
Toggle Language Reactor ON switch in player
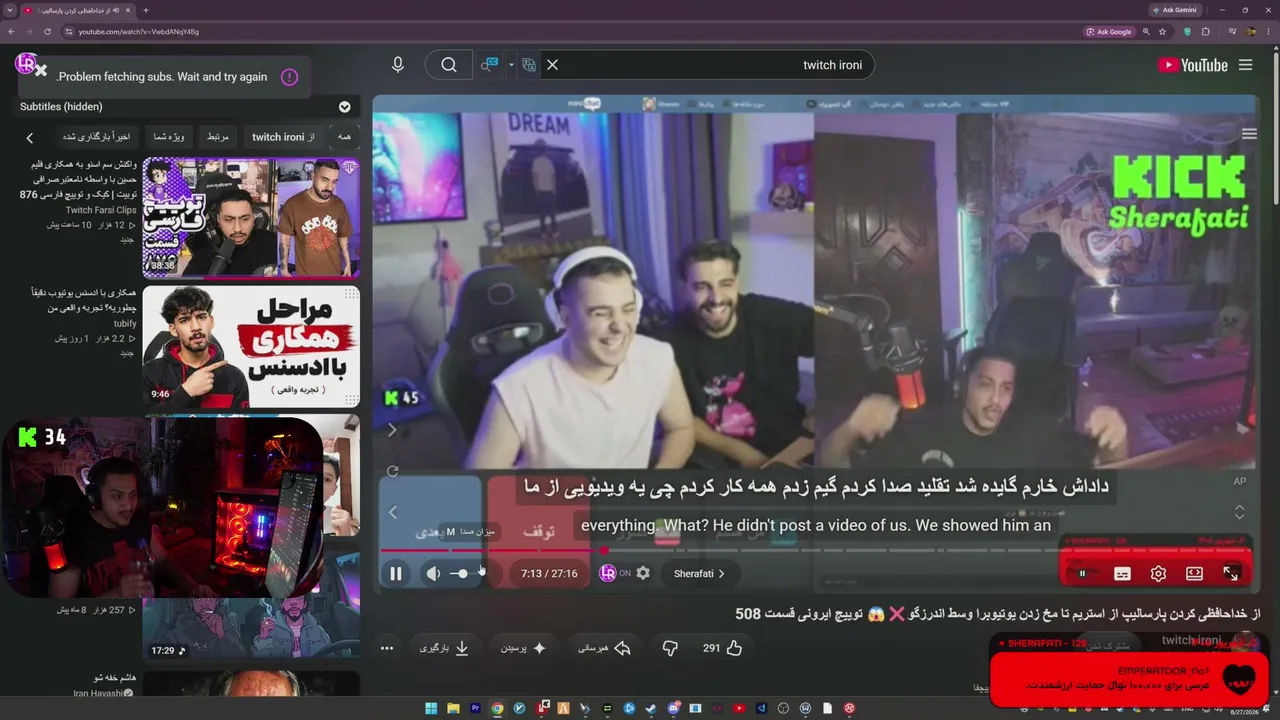tap(616, 574)
